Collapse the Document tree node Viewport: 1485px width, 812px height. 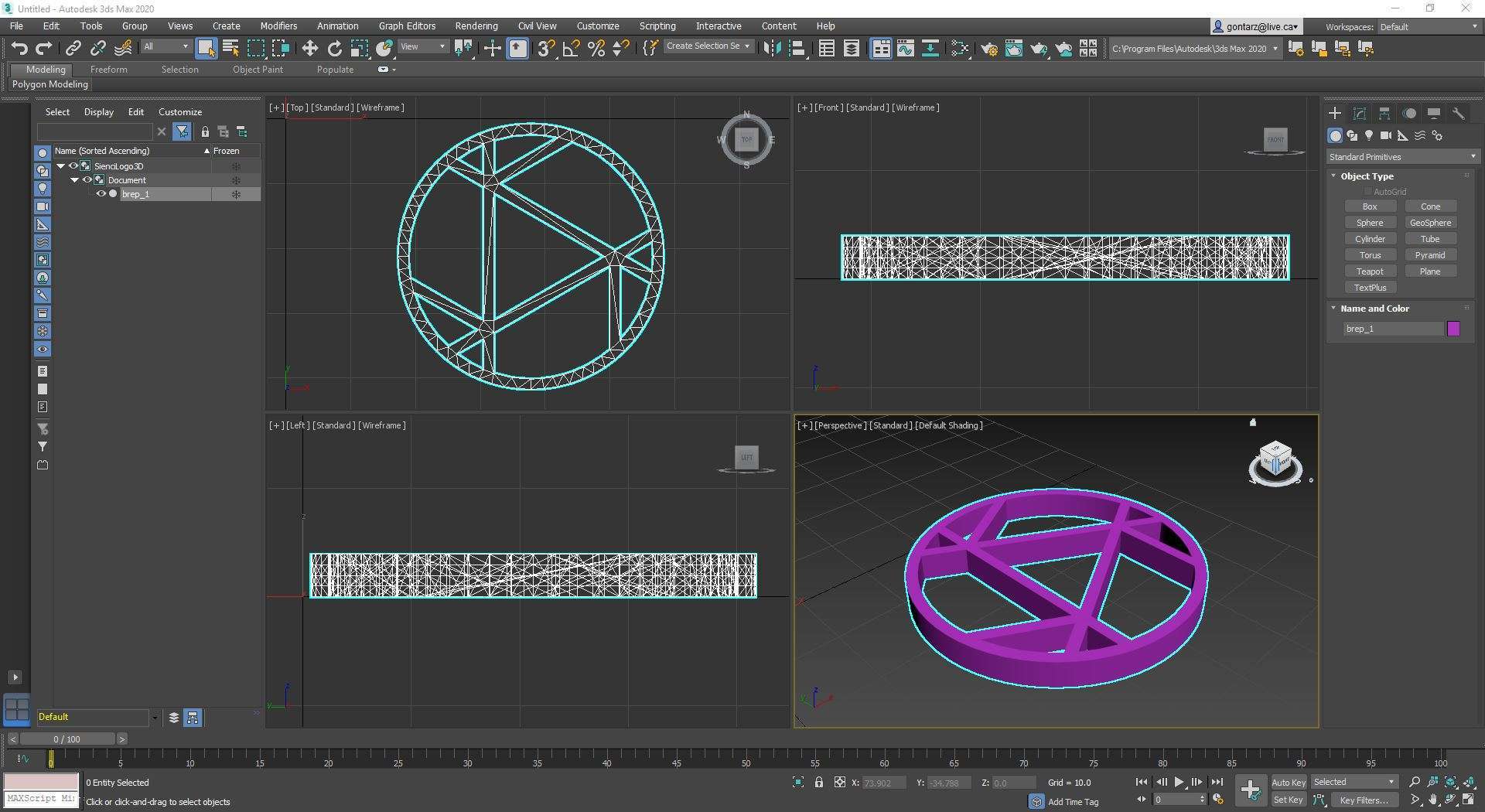coord(74,180)
